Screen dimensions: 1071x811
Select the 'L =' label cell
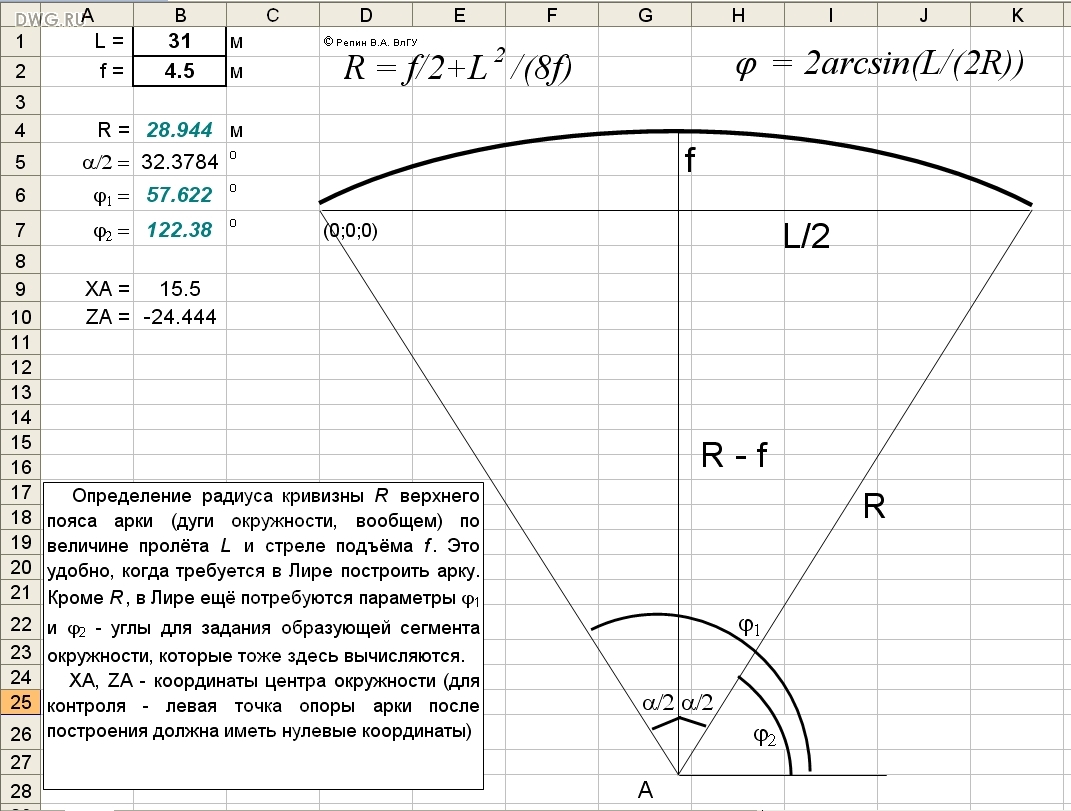pyautogui.click(x=87, y=41)
